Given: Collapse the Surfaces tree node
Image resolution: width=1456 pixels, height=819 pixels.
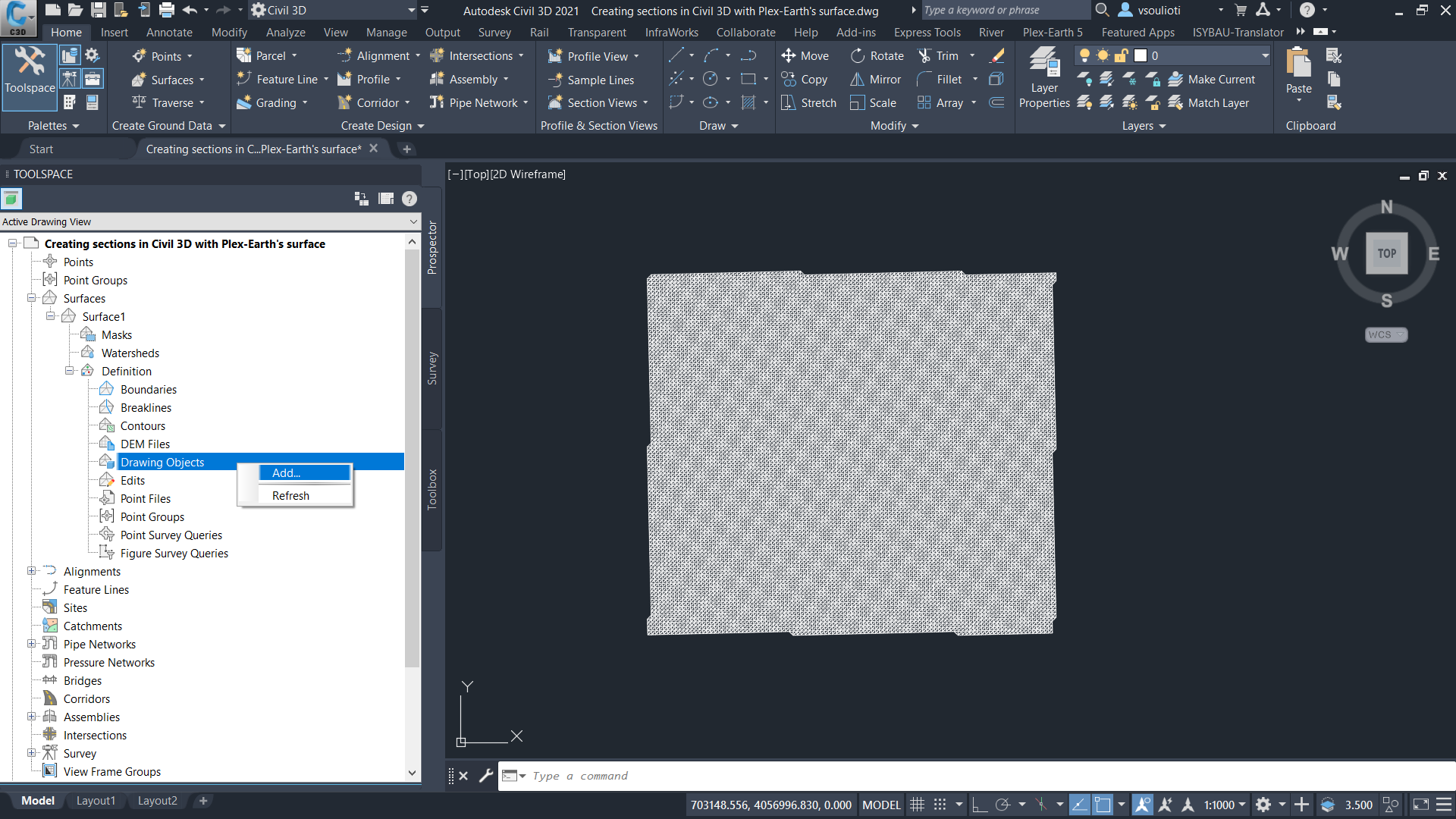Looking at the screenshot, I should [x=32, y=298].
